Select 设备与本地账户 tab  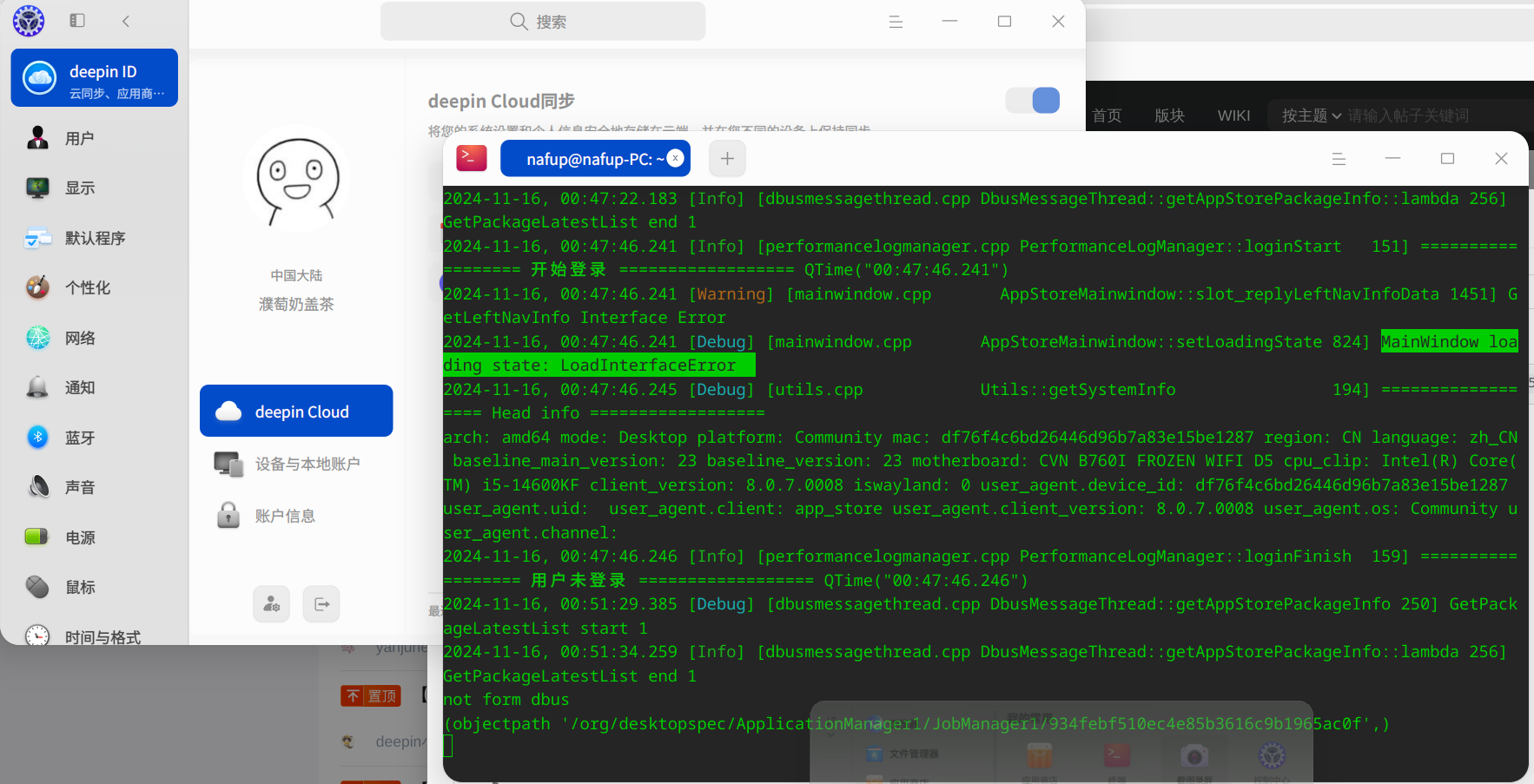pos(296,464)
